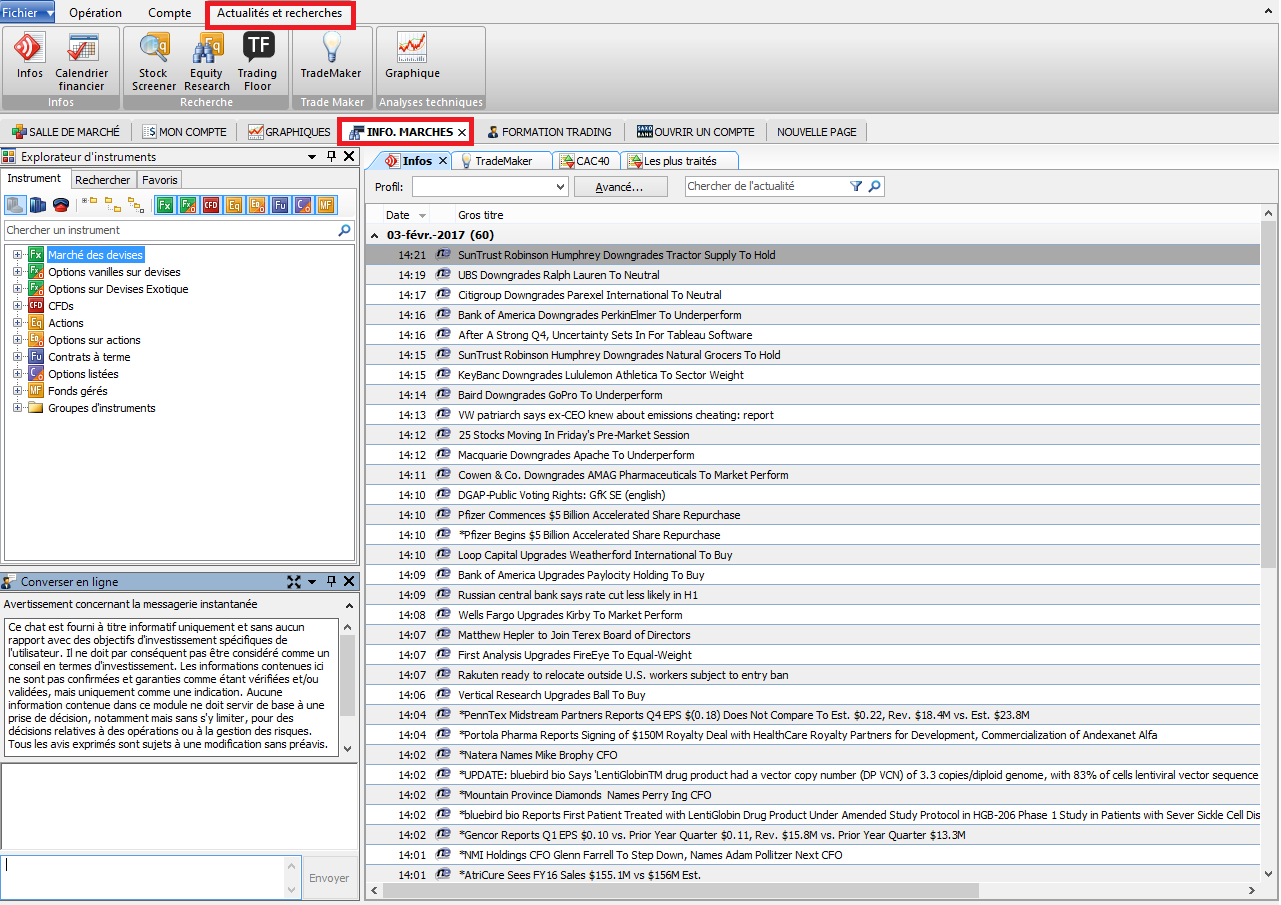
Task: Switch to the CAC40 news tab
Action: coord(584,160)
